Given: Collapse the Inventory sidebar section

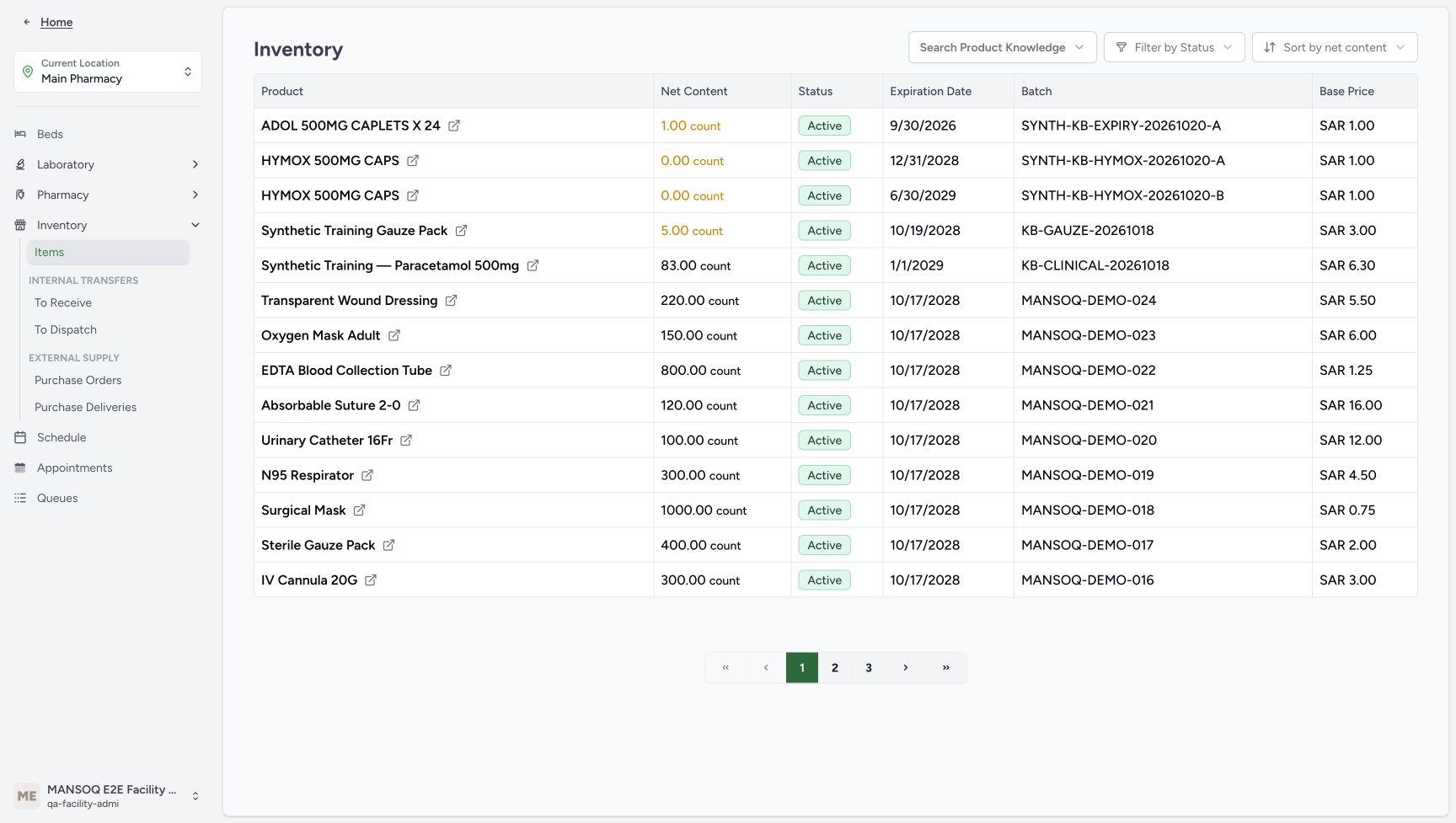Looking at the screenshot, I should pos(108,225).
